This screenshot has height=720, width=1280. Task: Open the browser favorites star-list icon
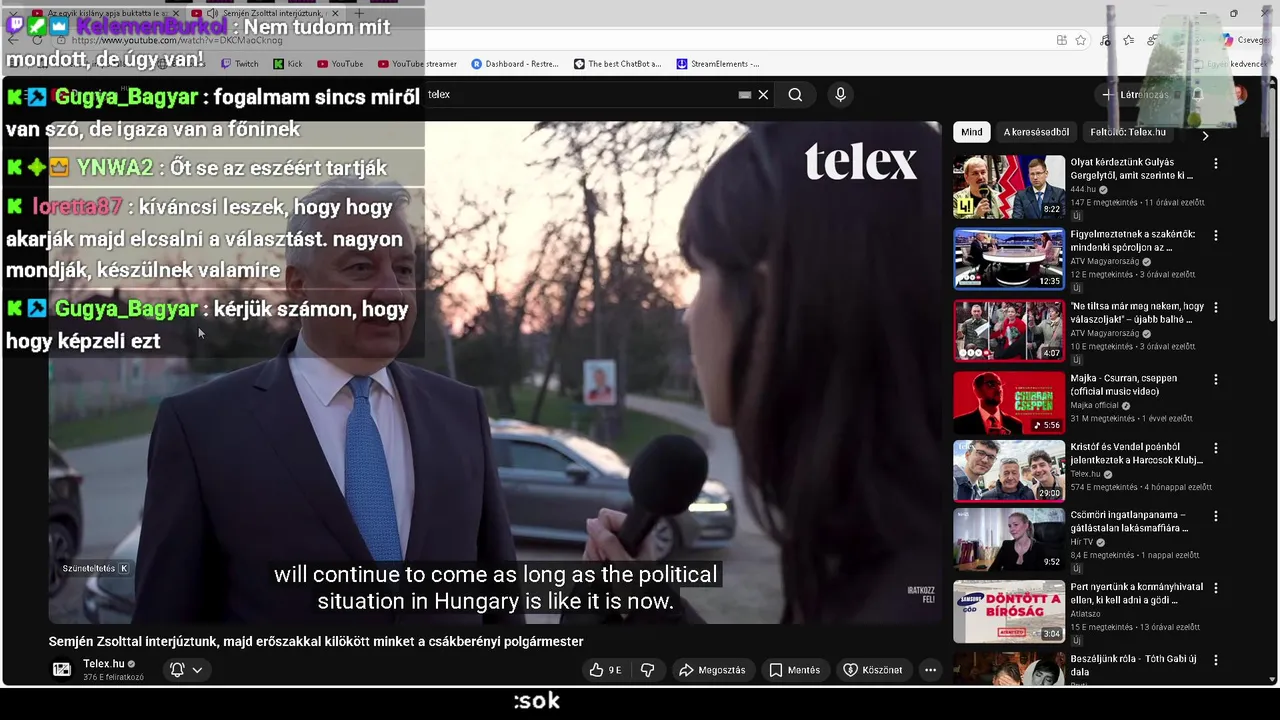pos(1128,40)
